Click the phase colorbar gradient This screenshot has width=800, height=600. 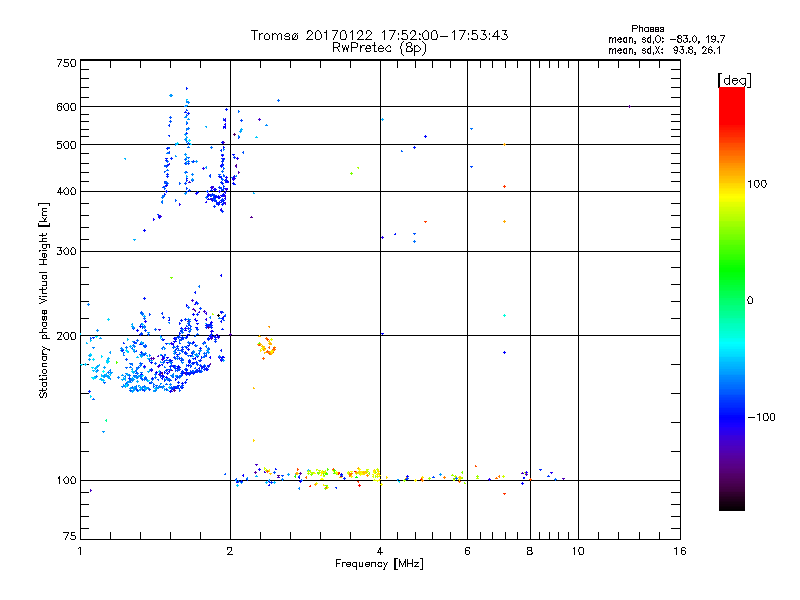tap(732, 298)
